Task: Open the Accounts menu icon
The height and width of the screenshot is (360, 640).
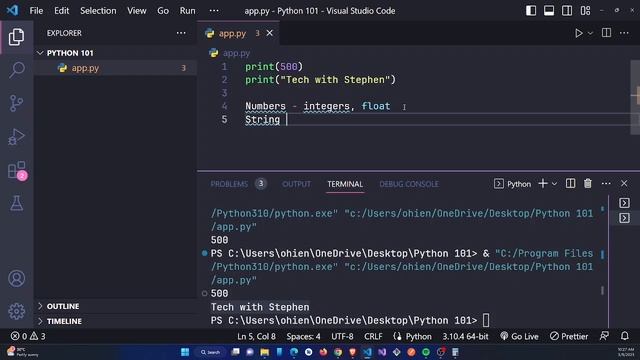Action: (x=16, y=279)
